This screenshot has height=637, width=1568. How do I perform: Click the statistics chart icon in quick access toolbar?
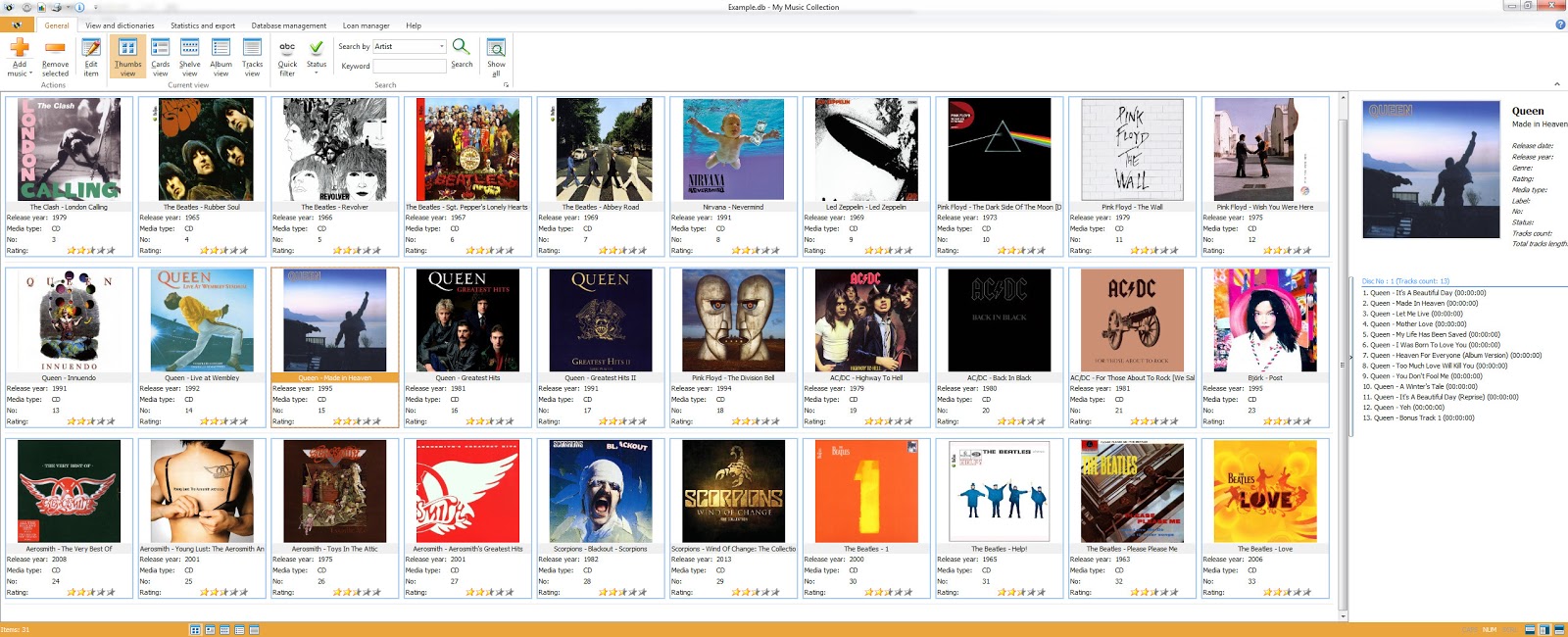pos(42,7)
